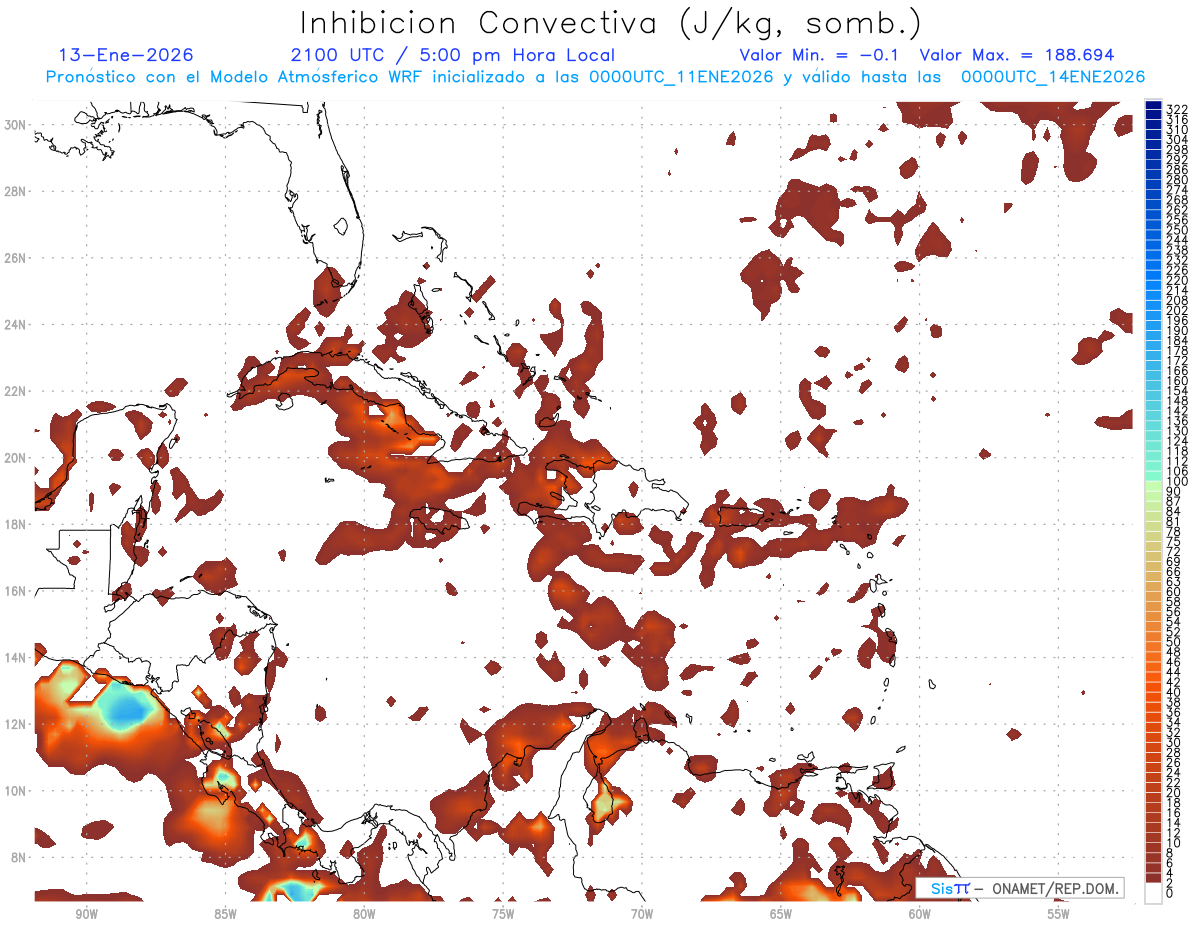The image size is (1200, 927).
Task: Click the 22N latitude axis label
Action: click(14, 391)
